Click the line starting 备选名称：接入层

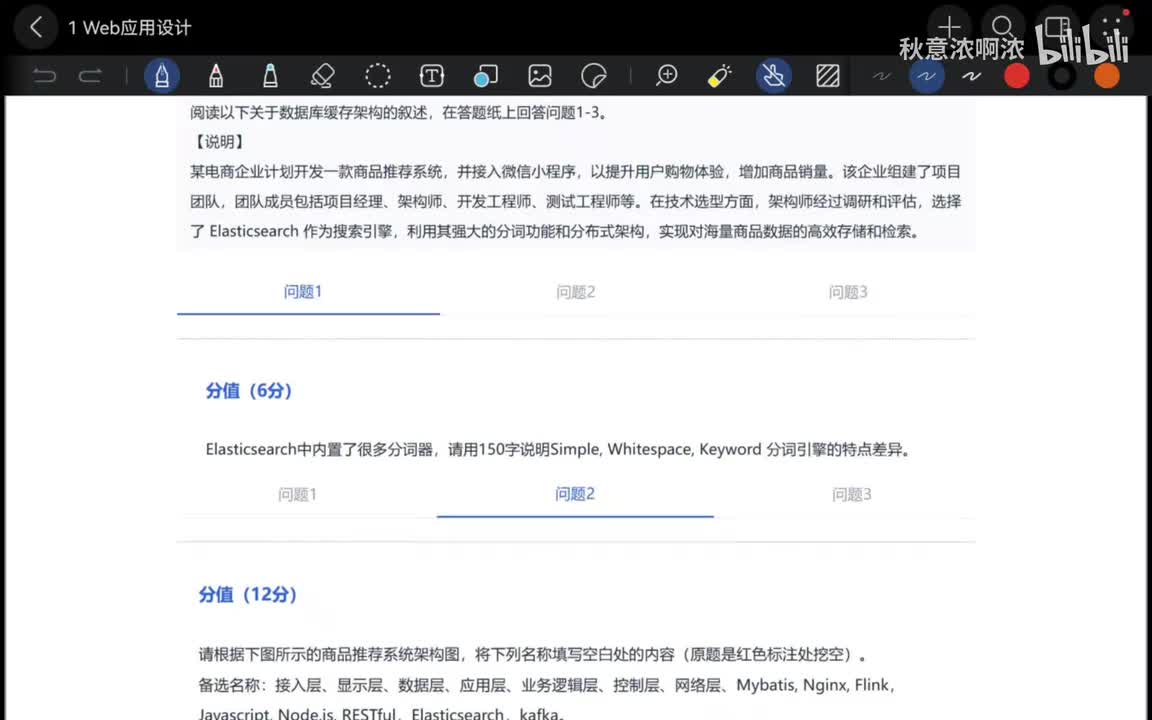coord(547,685)
